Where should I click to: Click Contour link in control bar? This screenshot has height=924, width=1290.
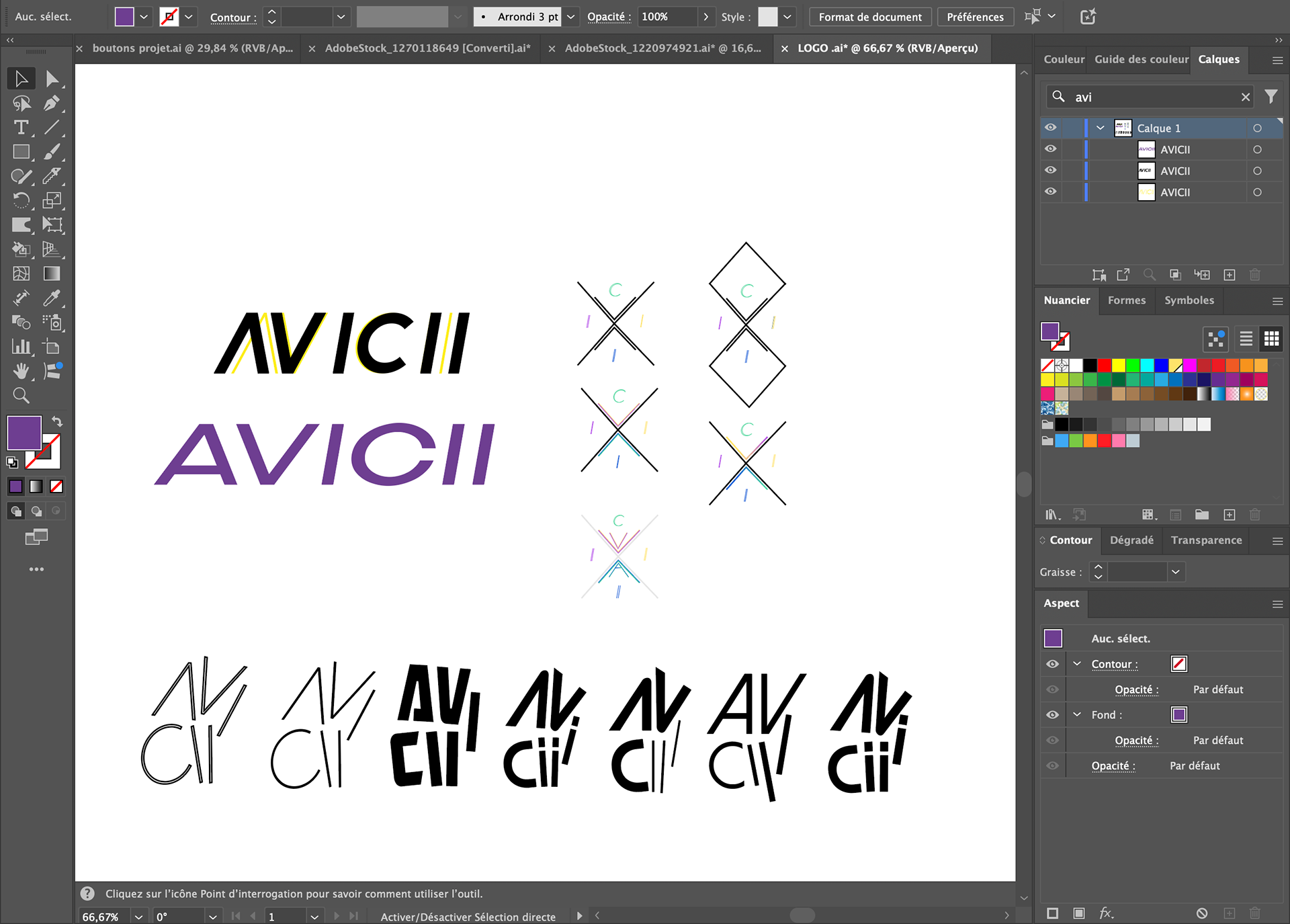[x=232, y=17]
